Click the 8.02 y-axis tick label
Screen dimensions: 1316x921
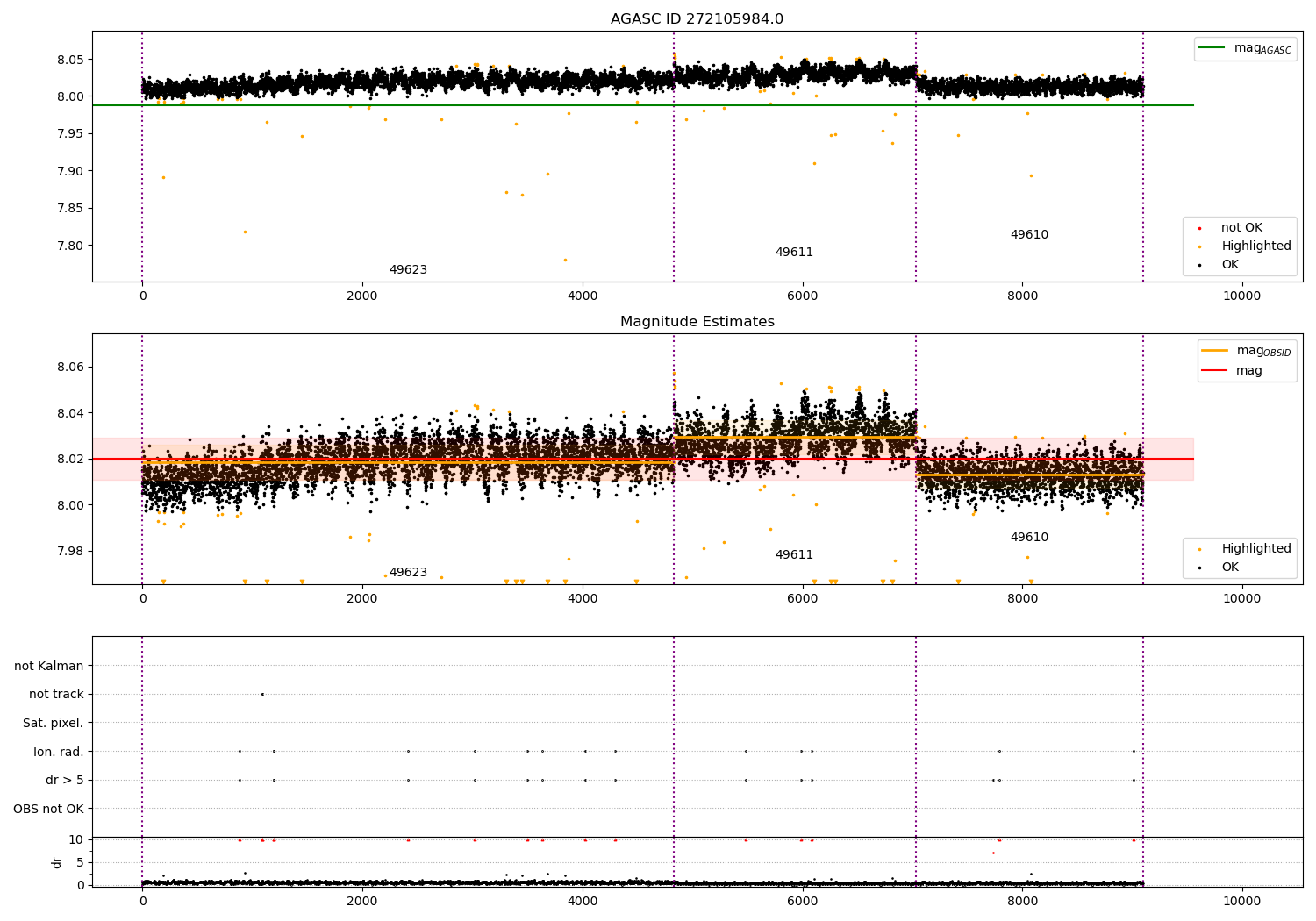coord(71,459)
